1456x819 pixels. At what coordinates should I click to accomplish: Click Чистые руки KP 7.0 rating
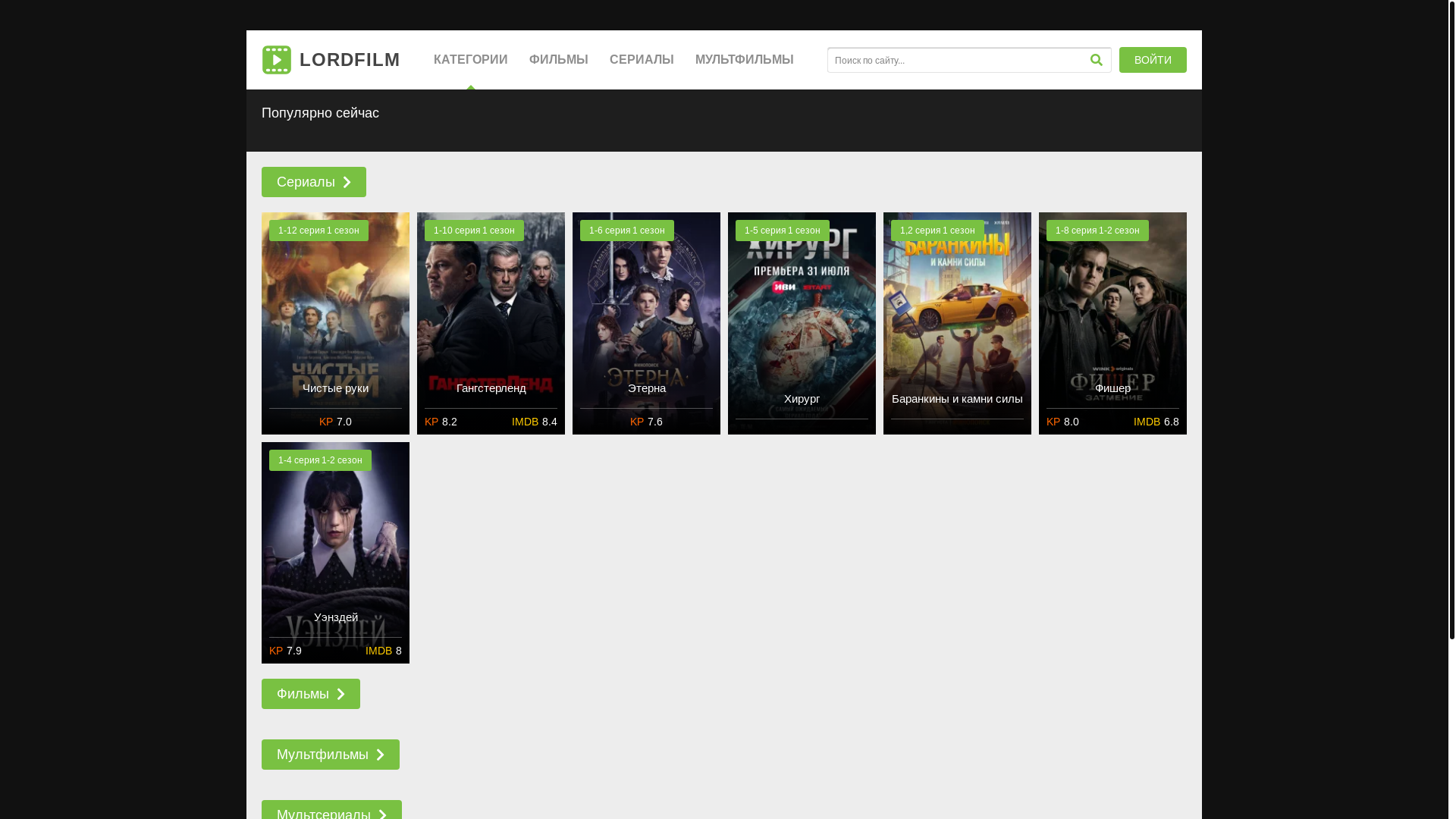point(335,422)
